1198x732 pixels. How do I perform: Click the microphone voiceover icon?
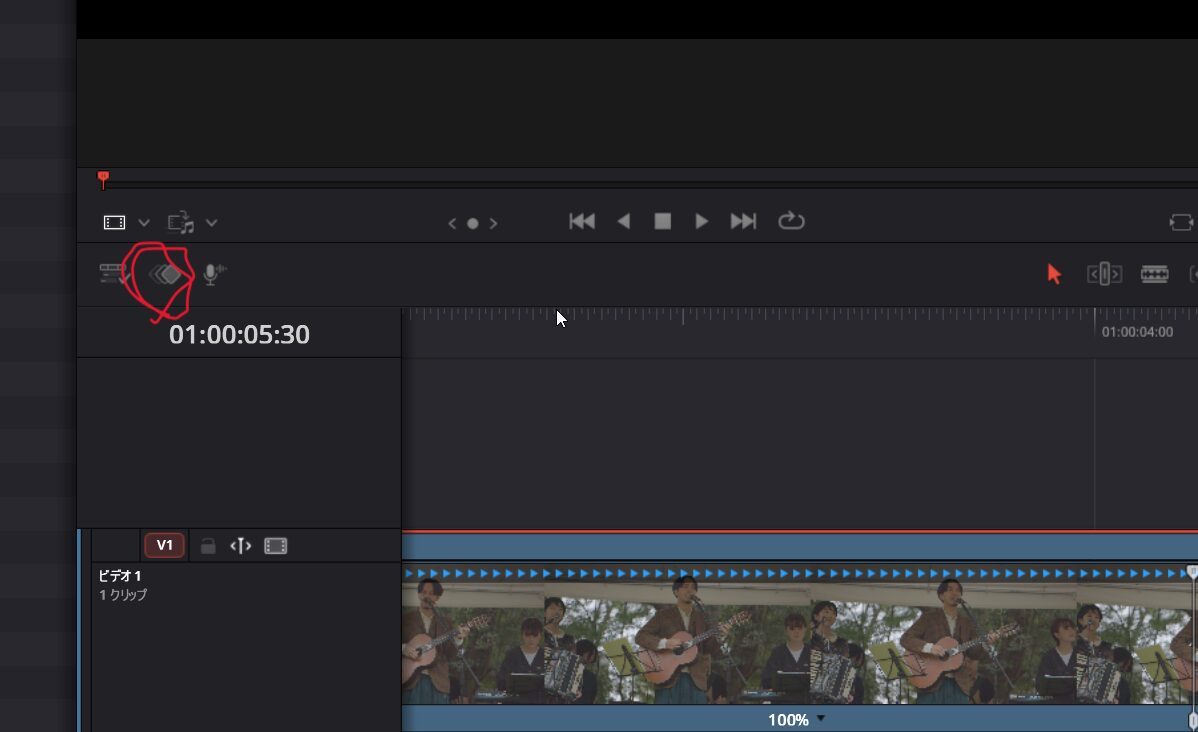[x=212, y=274]
